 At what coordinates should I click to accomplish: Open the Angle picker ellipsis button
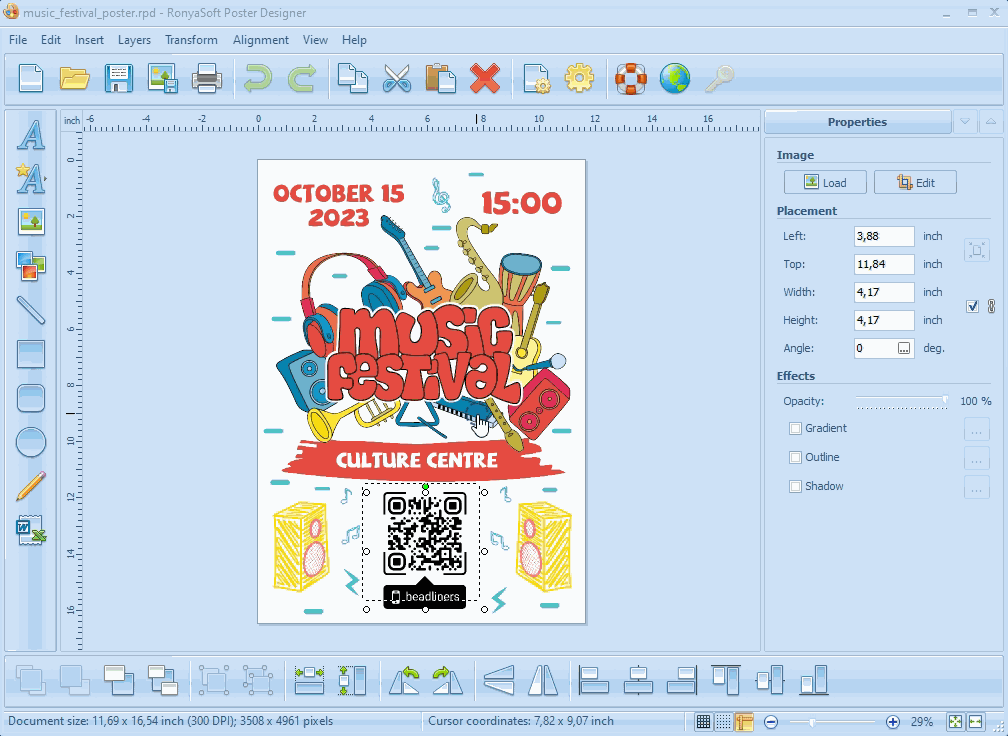click(904, 348)
